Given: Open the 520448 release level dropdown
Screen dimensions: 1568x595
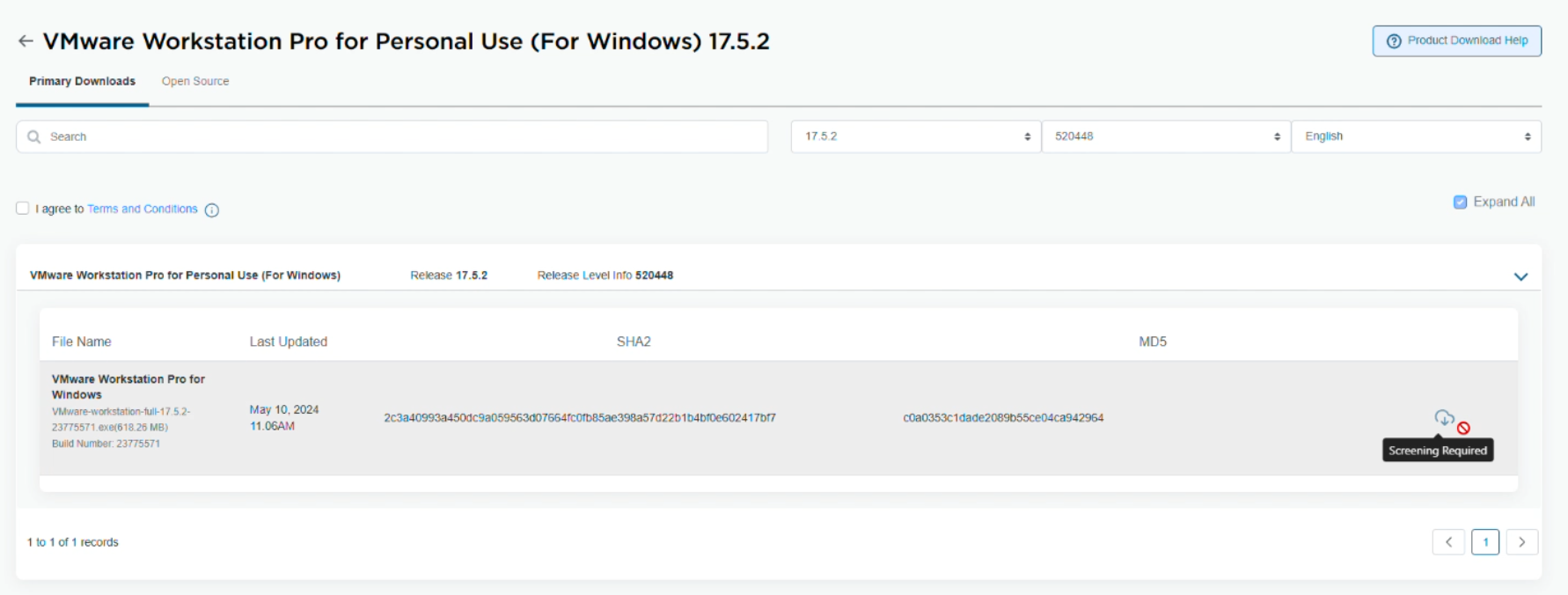Looking at the screenshot, I should (x=1166, y=136).
